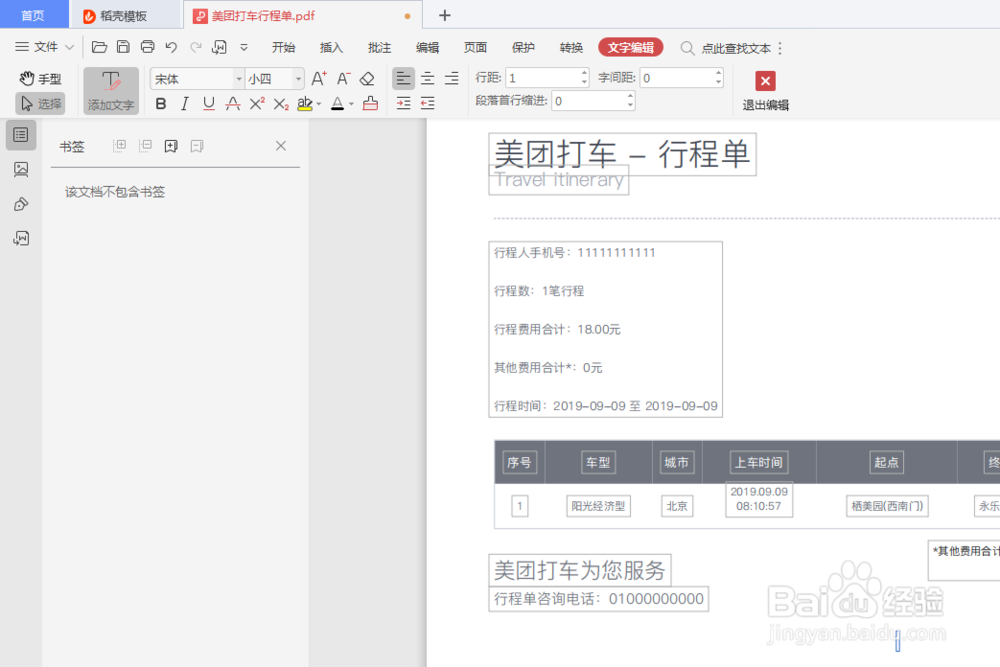The image size is (1000, 667).
Task: Apply text highlight color
Action: coord(305,103)
